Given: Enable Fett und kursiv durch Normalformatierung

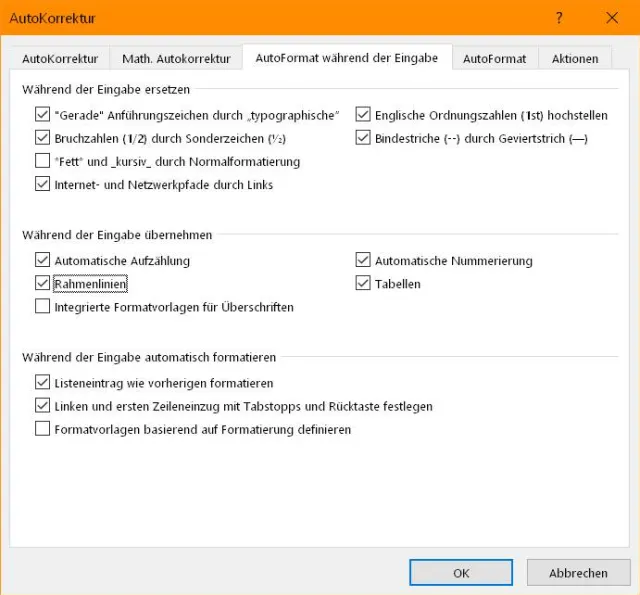Looking at the screenshot, I should [42, 161].
